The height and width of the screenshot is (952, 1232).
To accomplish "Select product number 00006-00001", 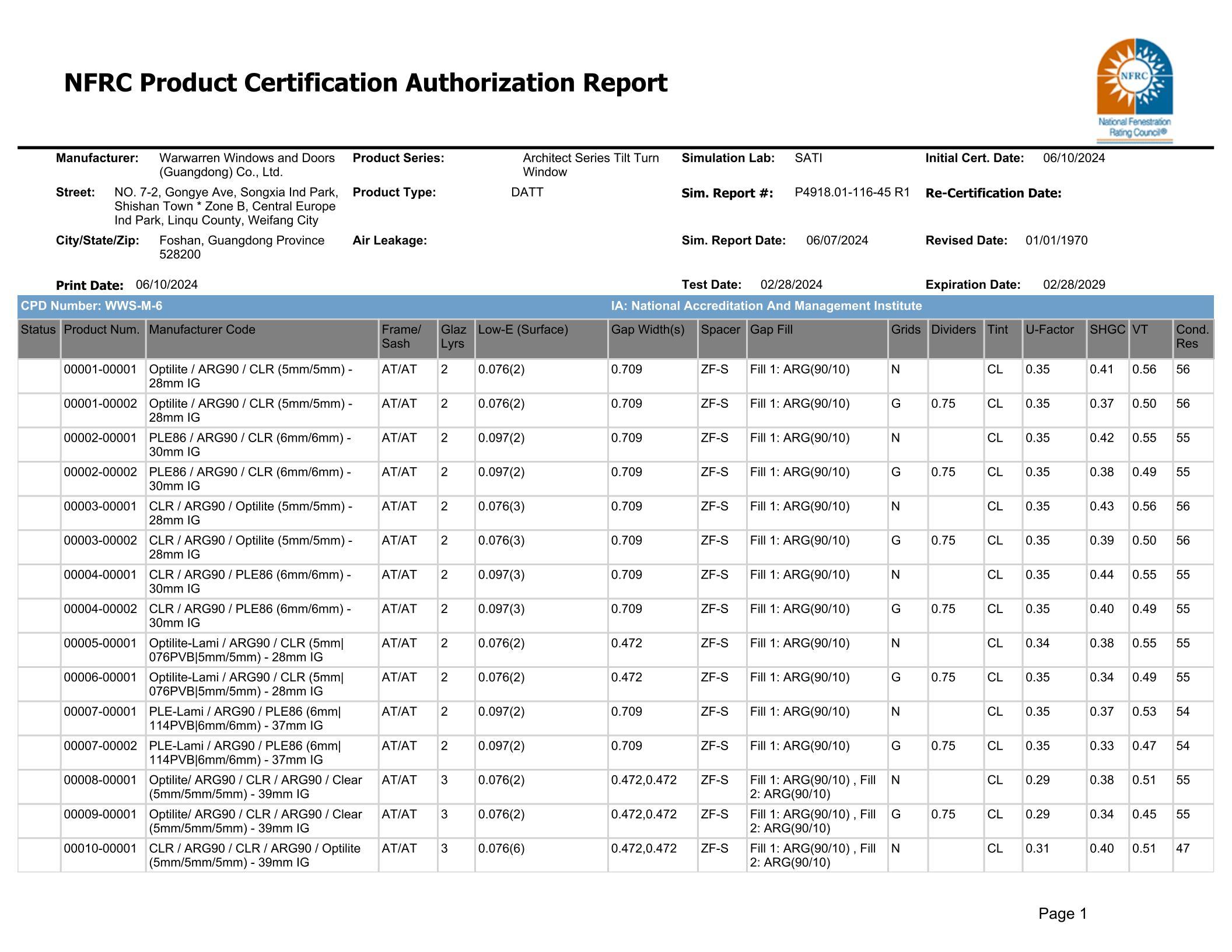I will point(100,677).
